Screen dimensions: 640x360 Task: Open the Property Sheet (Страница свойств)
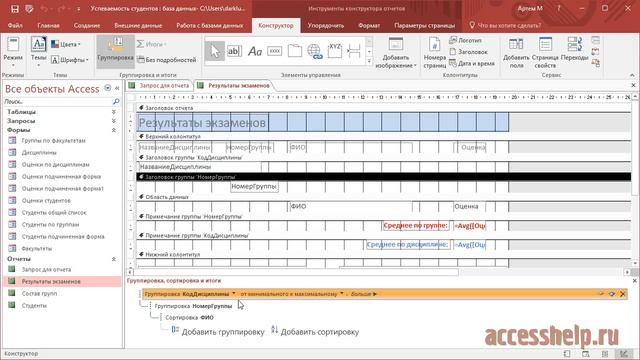pyautogui.click(x=545, y=52)
